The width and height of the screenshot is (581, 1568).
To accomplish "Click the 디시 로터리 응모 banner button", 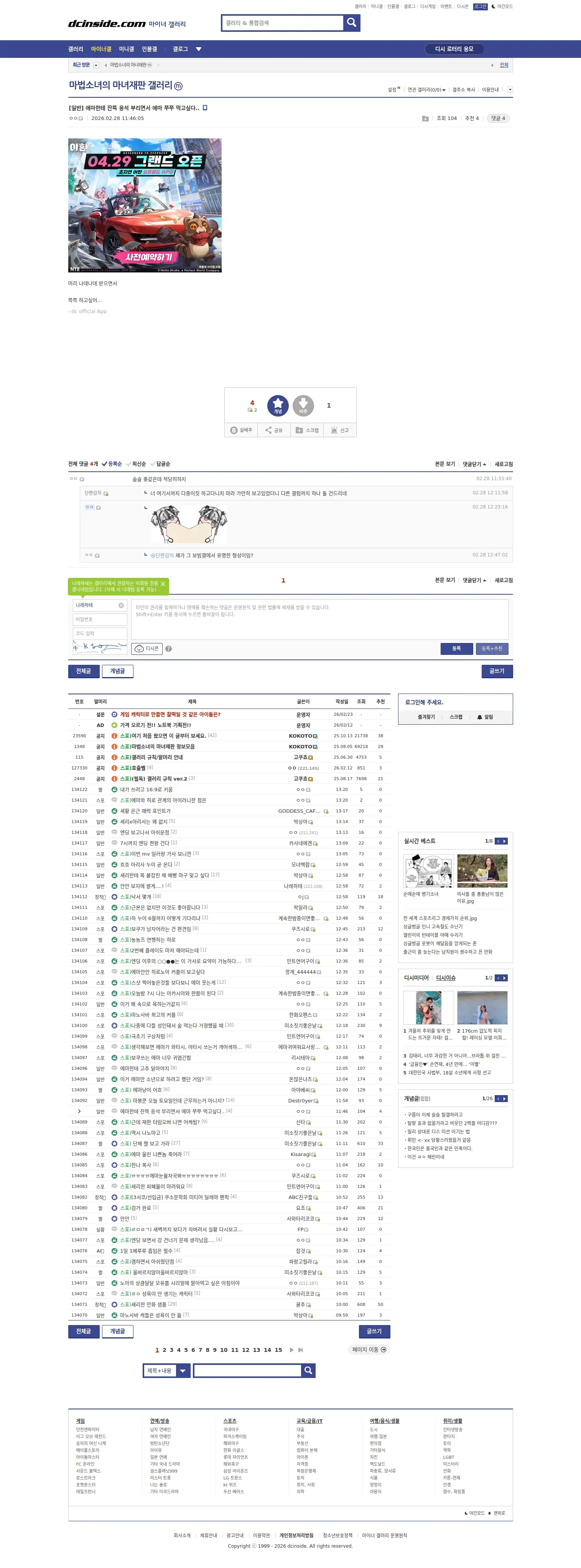I will (454, 49).
